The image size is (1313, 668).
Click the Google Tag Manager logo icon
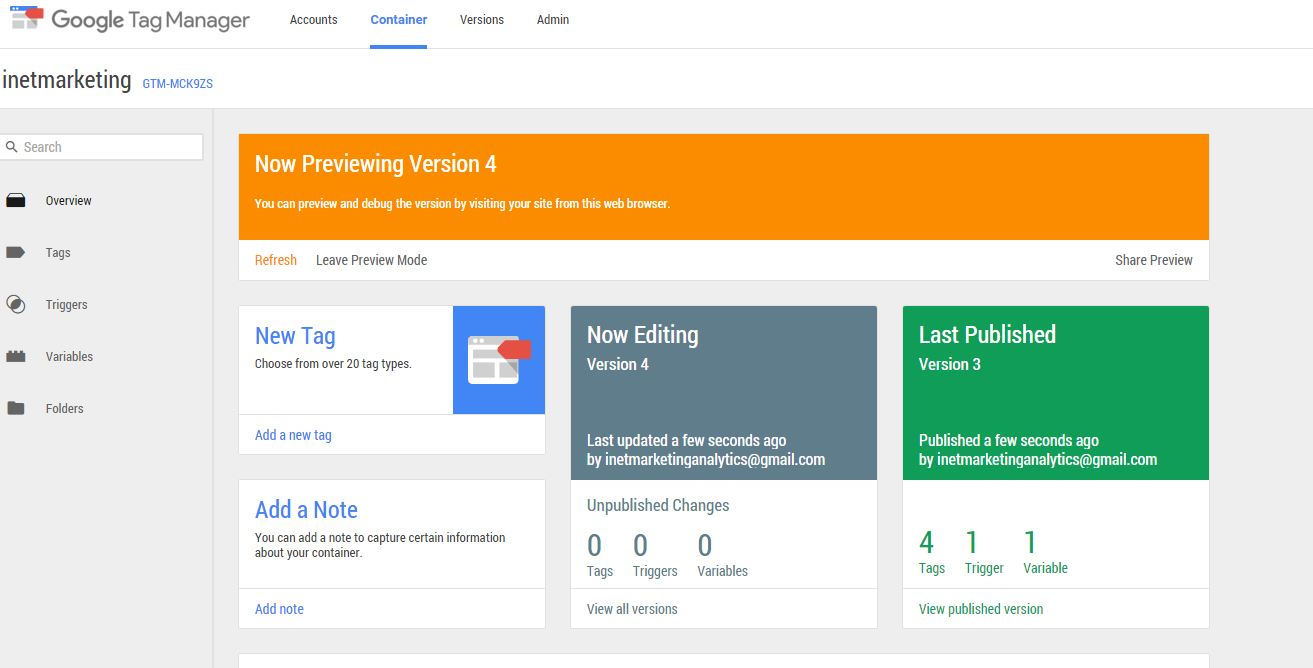pyautogui.click(x=27, y=19)
